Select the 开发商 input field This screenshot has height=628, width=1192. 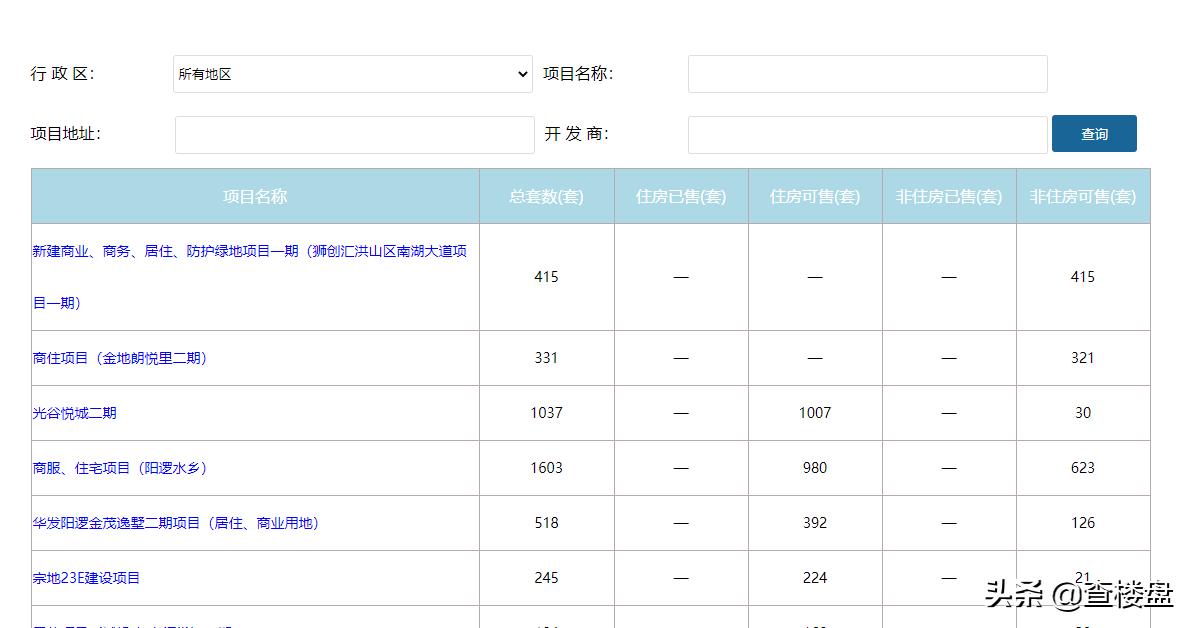(867, 135)
